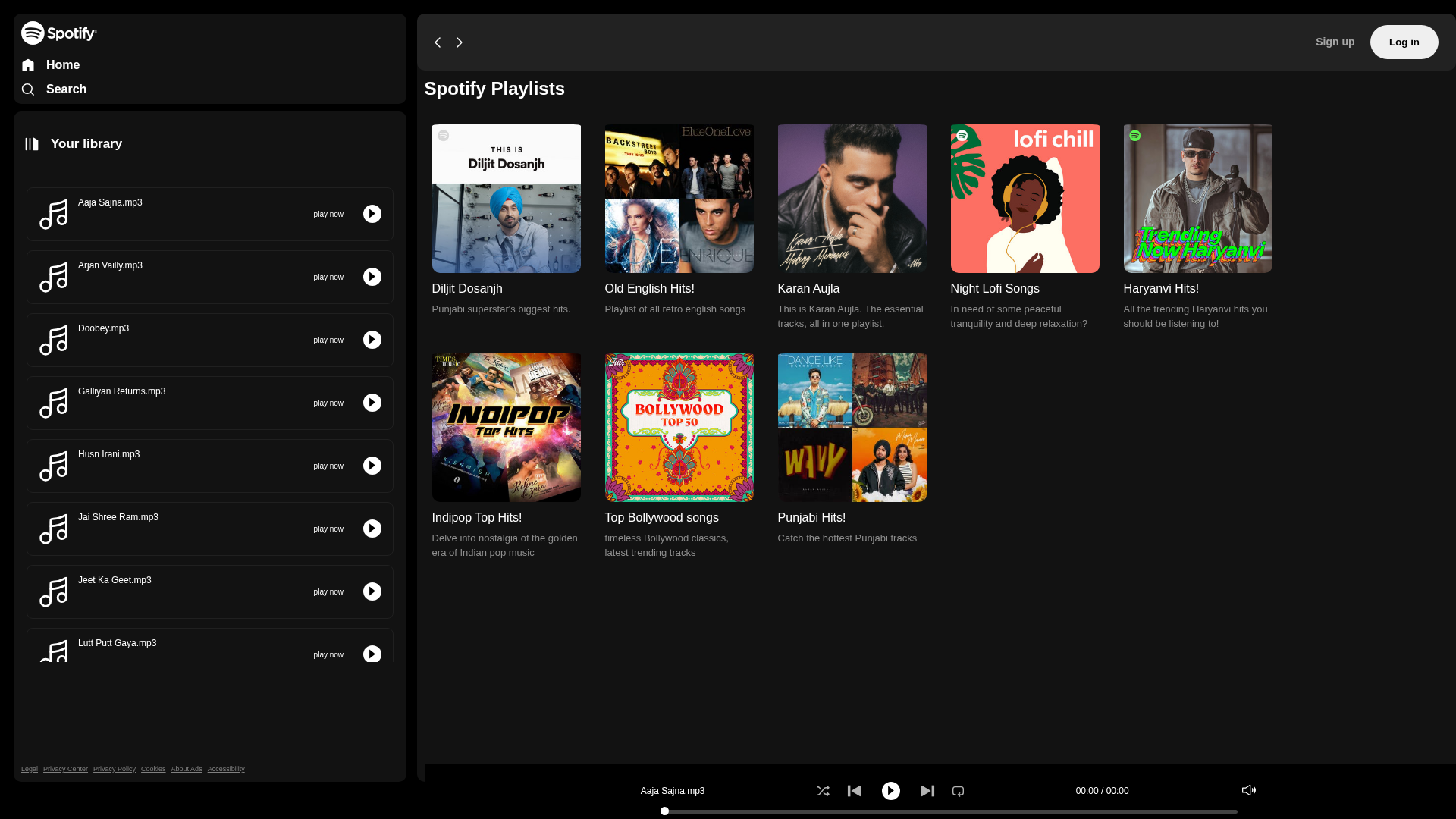Mute audio with the volume icon

point(1248,790)
